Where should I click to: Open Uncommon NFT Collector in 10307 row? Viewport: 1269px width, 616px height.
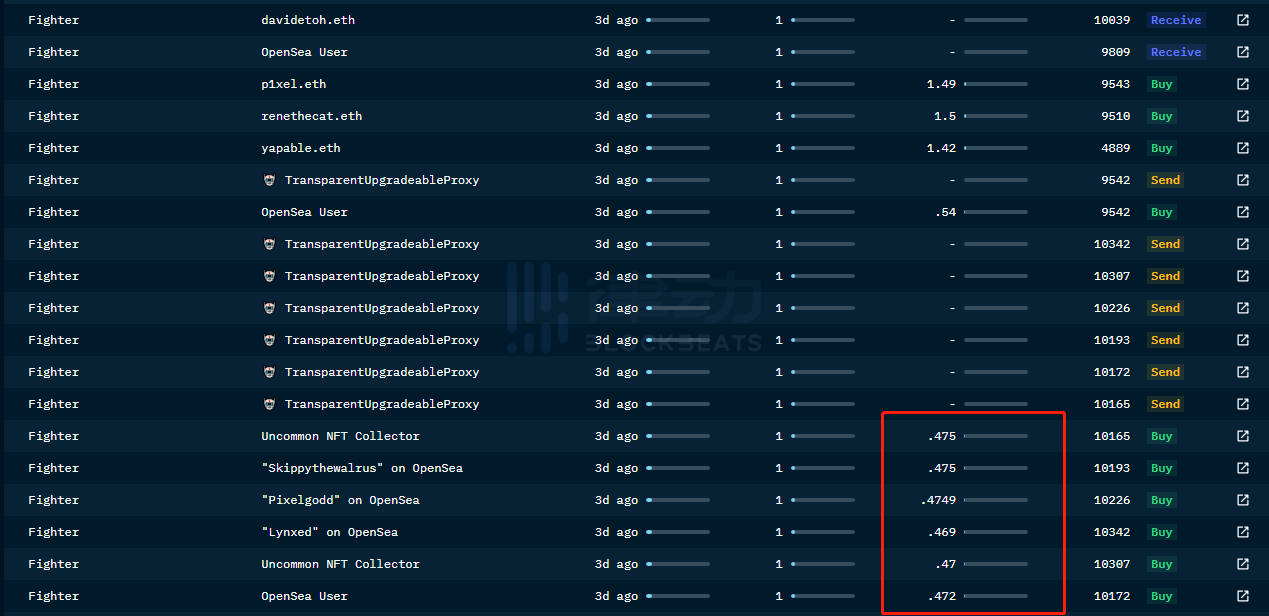tap(341, 564)
